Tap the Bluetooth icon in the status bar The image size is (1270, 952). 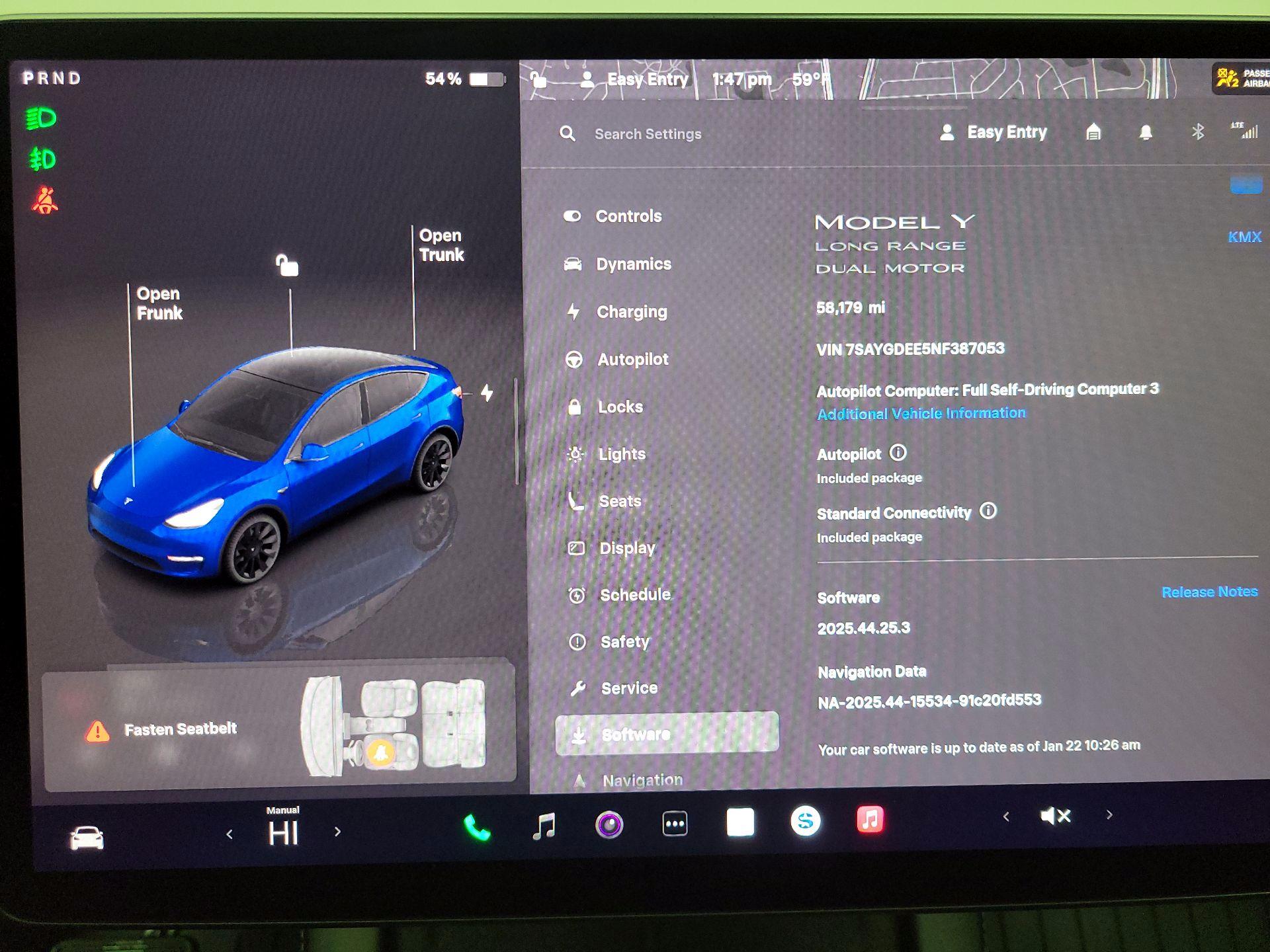click(1197, 132)
